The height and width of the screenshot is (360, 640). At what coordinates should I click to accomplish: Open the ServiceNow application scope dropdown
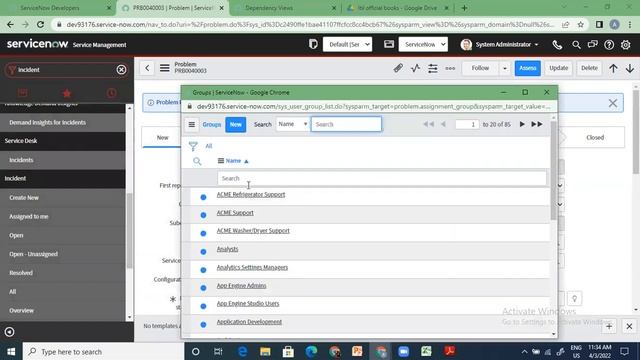coord(423,44)
